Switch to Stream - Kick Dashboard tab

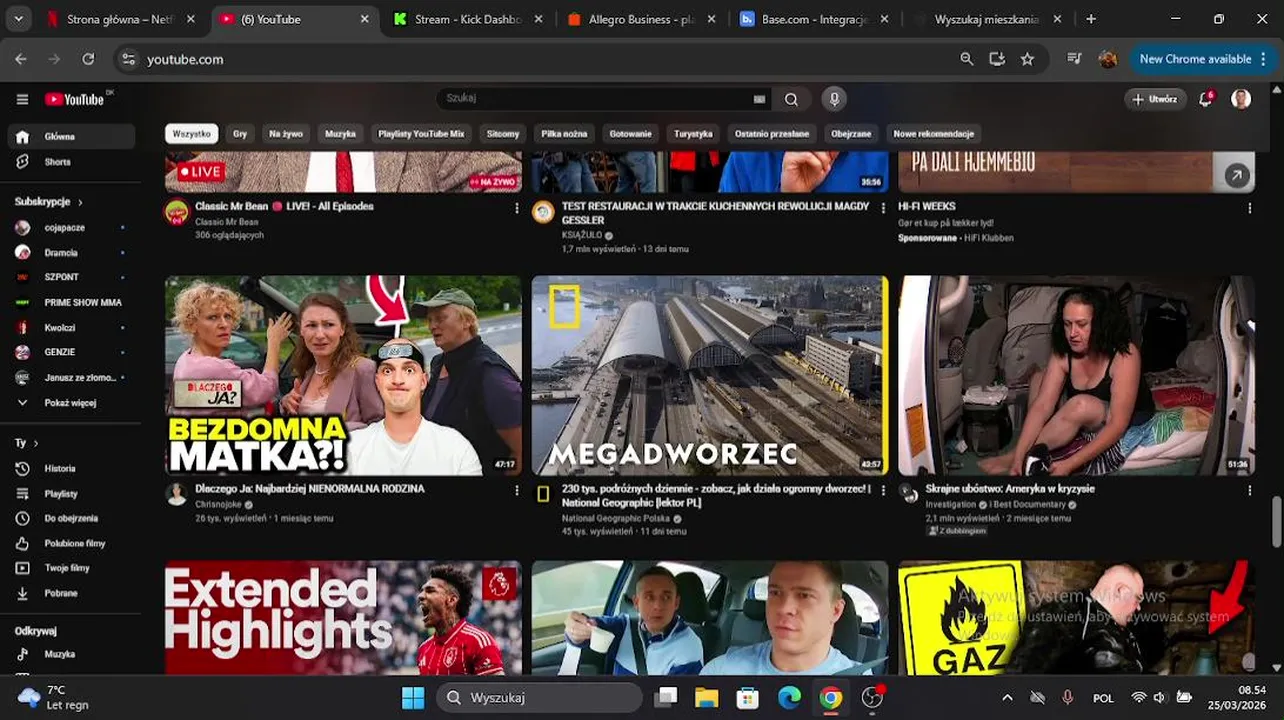tap(467, 19)
